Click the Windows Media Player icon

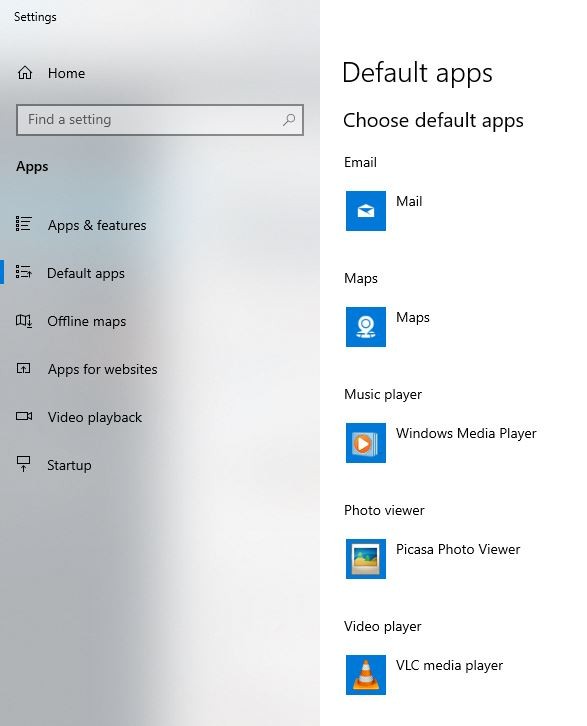366,443
